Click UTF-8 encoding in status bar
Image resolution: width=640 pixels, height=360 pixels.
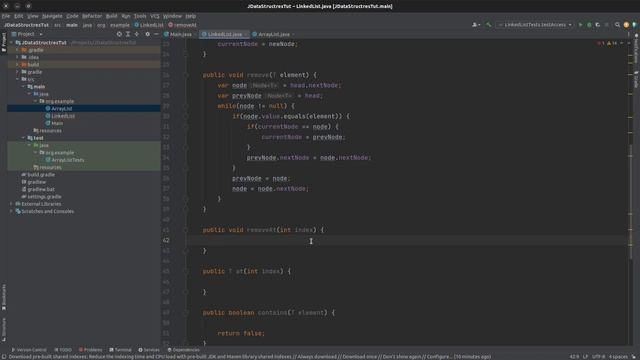(x=599, y=357)
